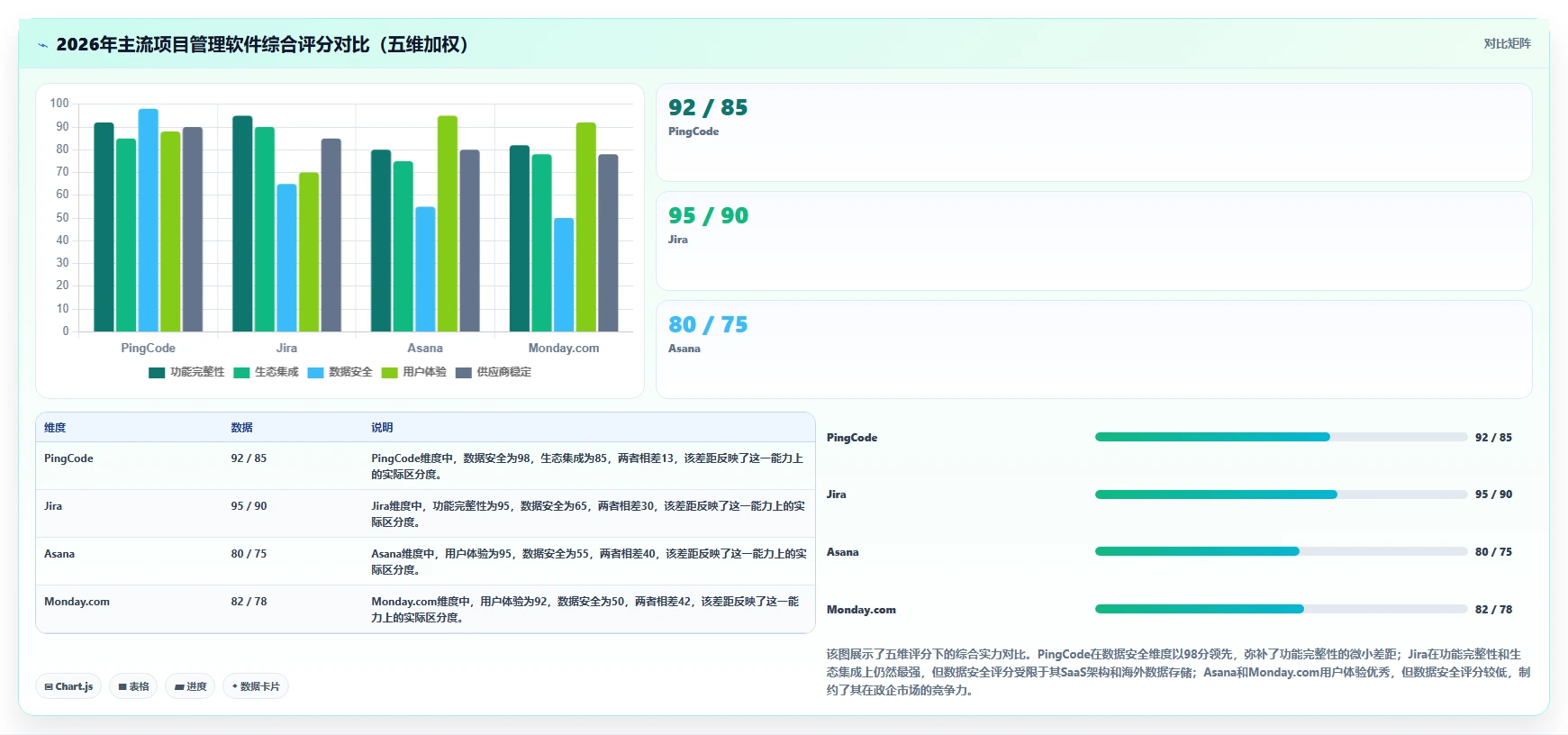Click Monday.com's light blue 数据安全 bar
Screen dimensions: 1568x735
pos(564,275)
